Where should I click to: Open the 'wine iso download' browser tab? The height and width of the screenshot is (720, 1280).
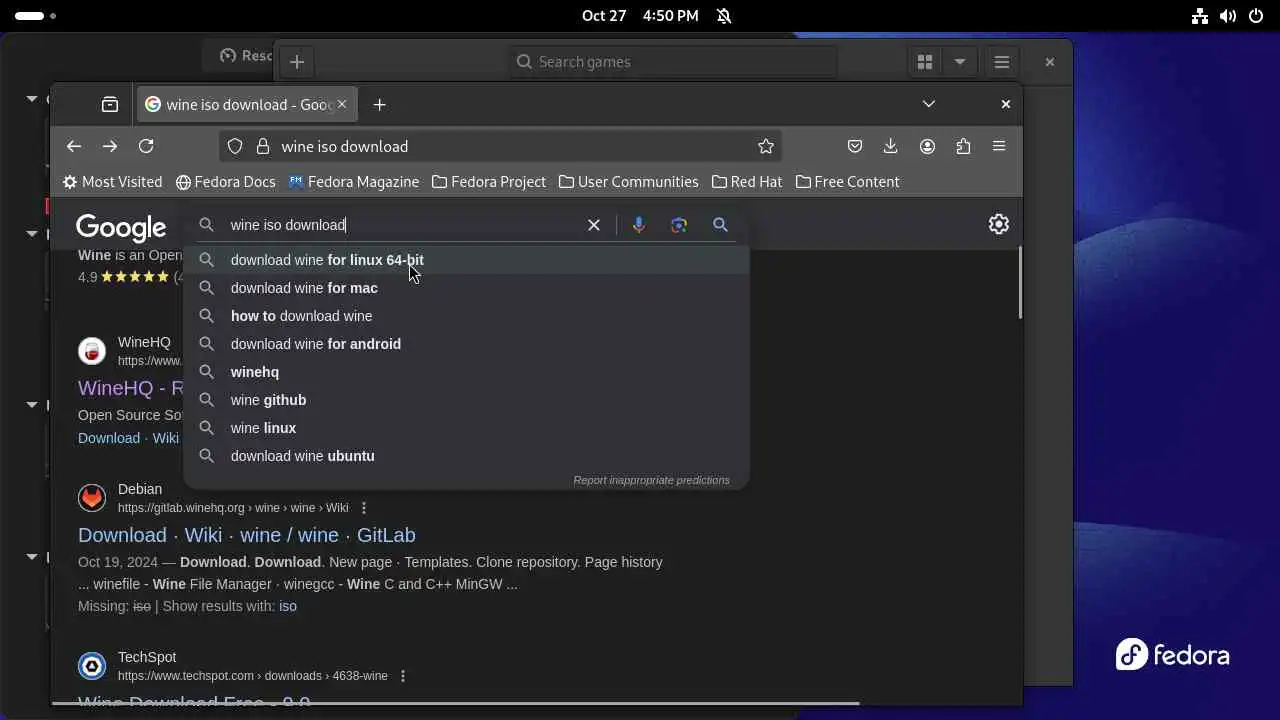coord(247,104)
